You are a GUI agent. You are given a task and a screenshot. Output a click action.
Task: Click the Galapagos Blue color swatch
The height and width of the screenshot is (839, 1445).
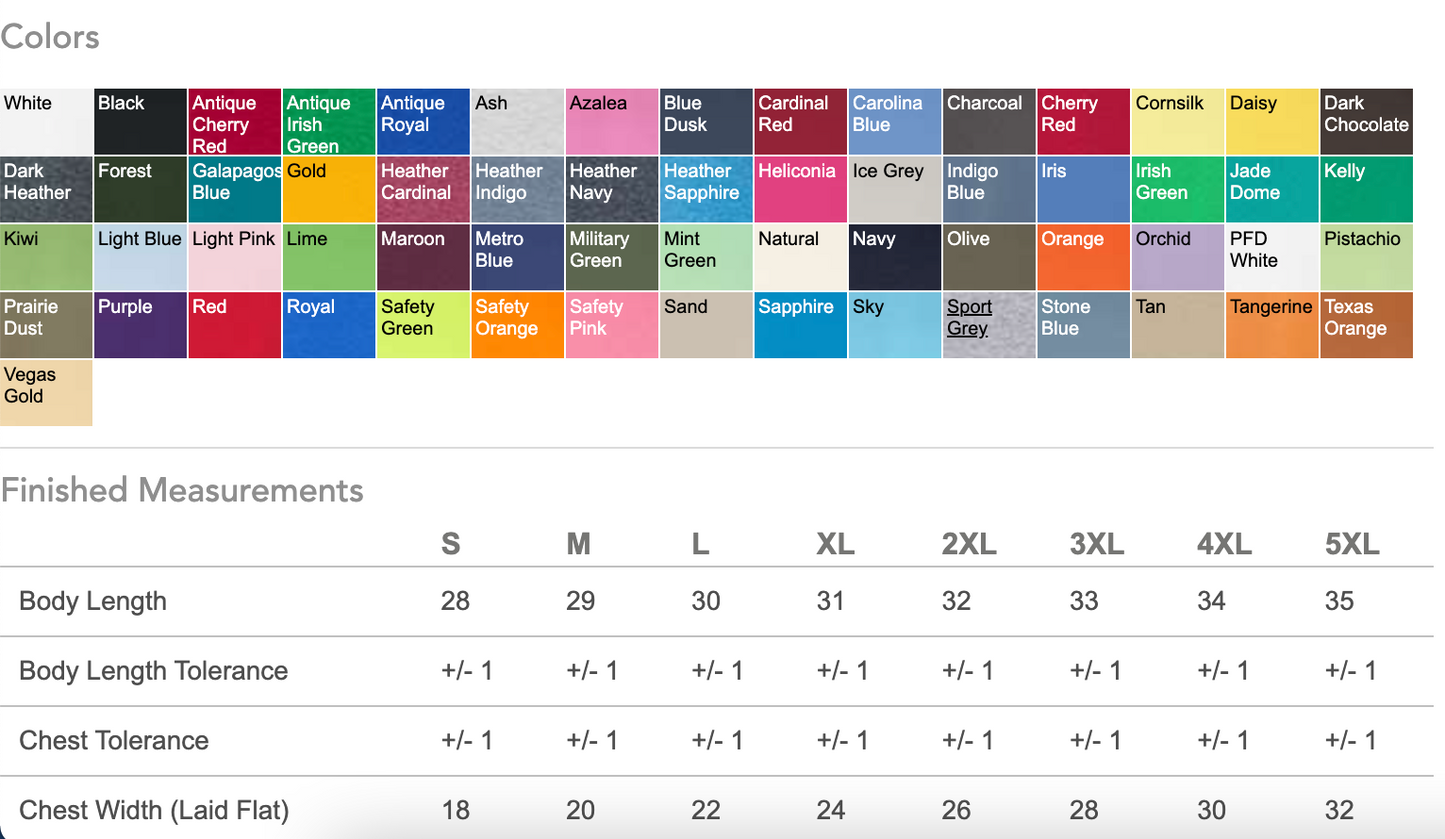(x=235, y=190)
